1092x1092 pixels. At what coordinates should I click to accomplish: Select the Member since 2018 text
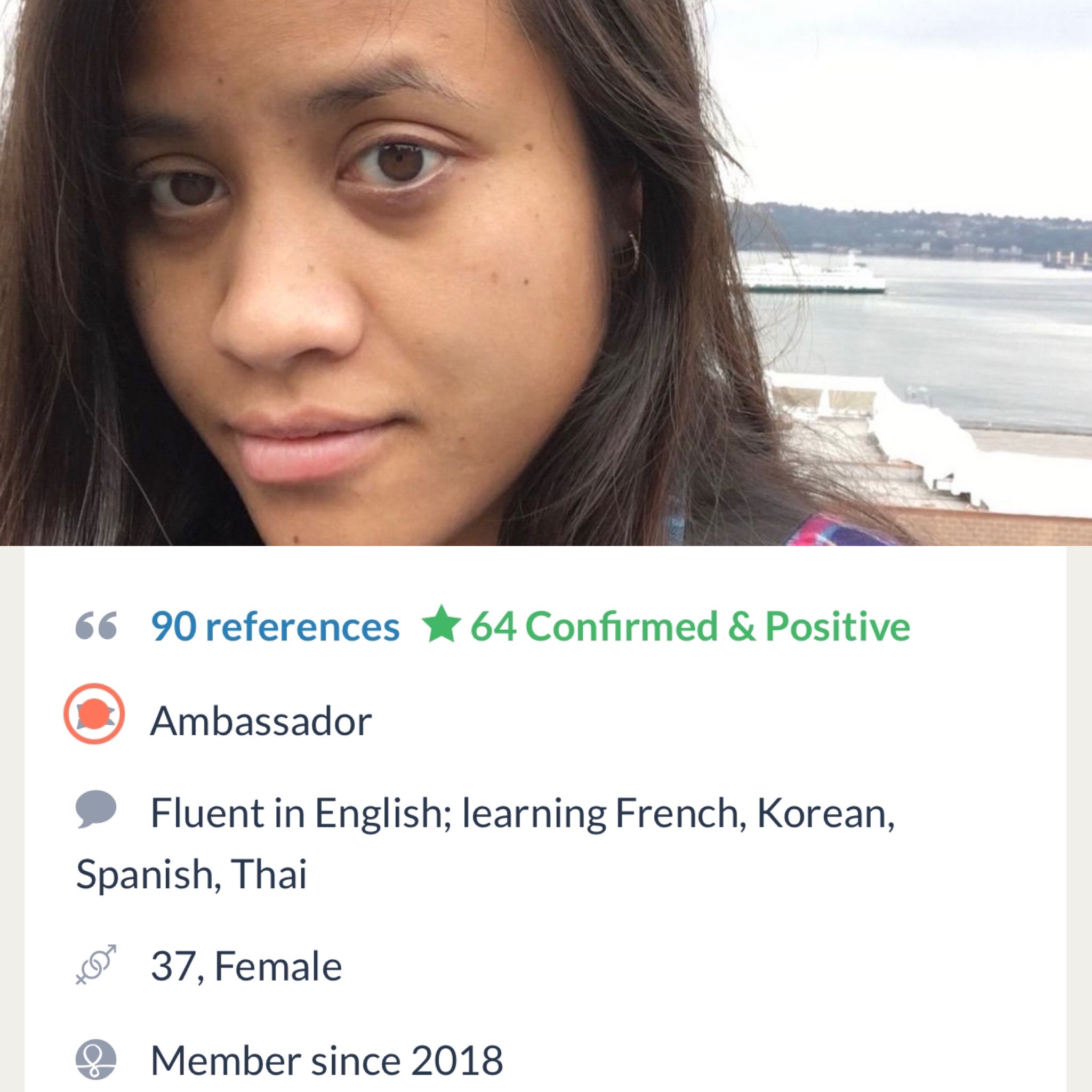pyautogui.click(x=327, y=1061)
